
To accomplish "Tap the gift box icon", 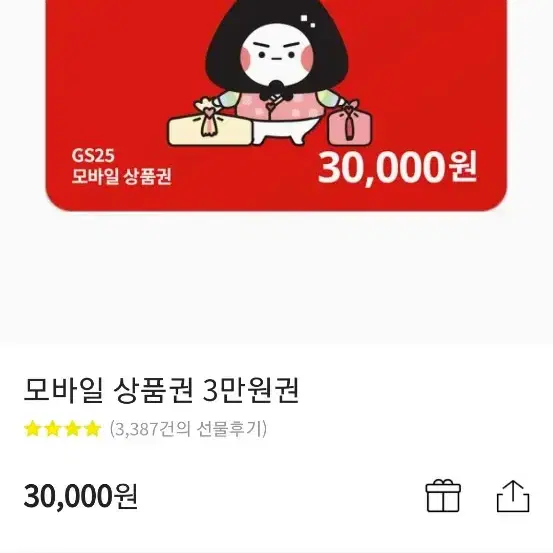I will click(443, 496).
